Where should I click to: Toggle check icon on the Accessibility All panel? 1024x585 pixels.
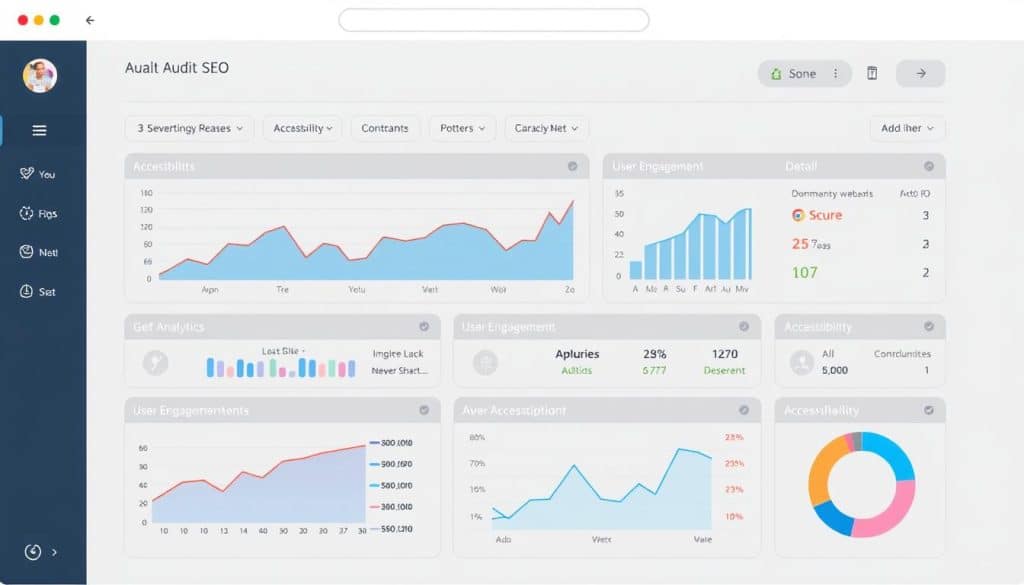point(929,326)
